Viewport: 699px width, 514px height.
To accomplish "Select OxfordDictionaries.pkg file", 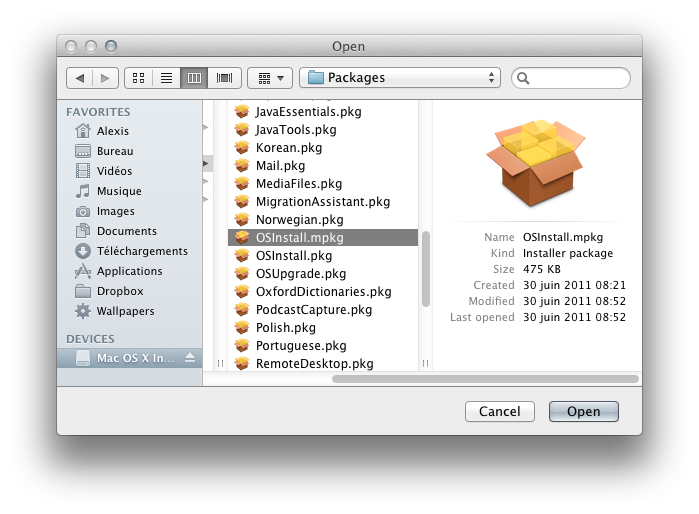I will 323,292.
